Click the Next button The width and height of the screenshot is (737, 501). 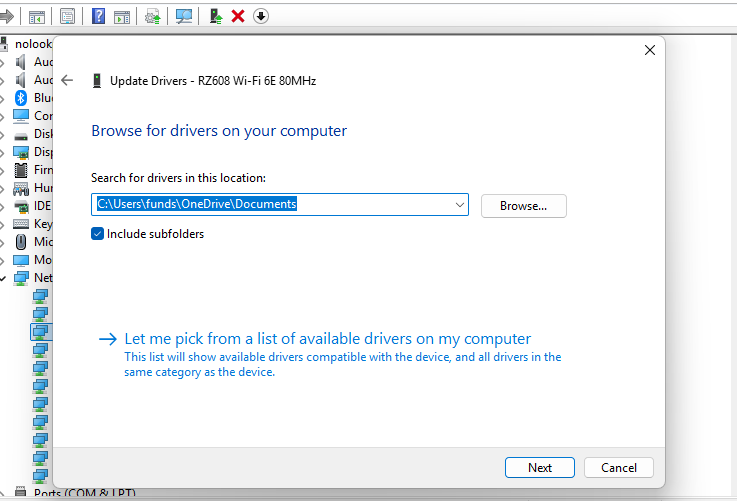coord(540,468)
